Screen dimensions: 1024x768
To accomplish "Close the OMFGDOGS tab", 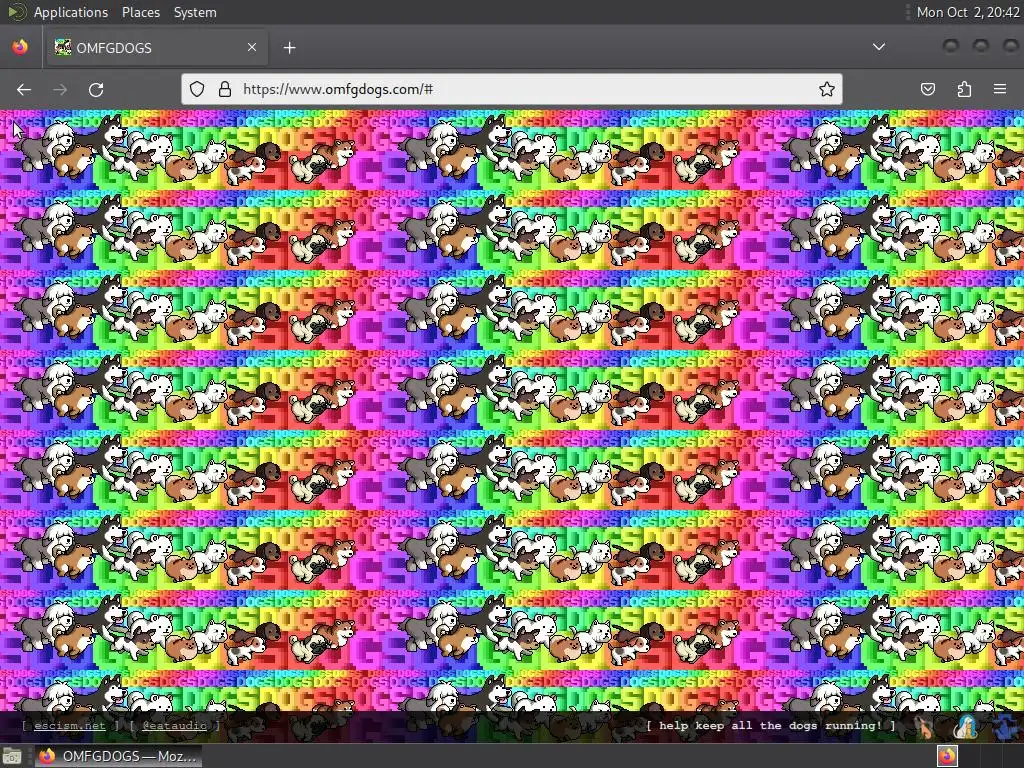I will (252, 47).
